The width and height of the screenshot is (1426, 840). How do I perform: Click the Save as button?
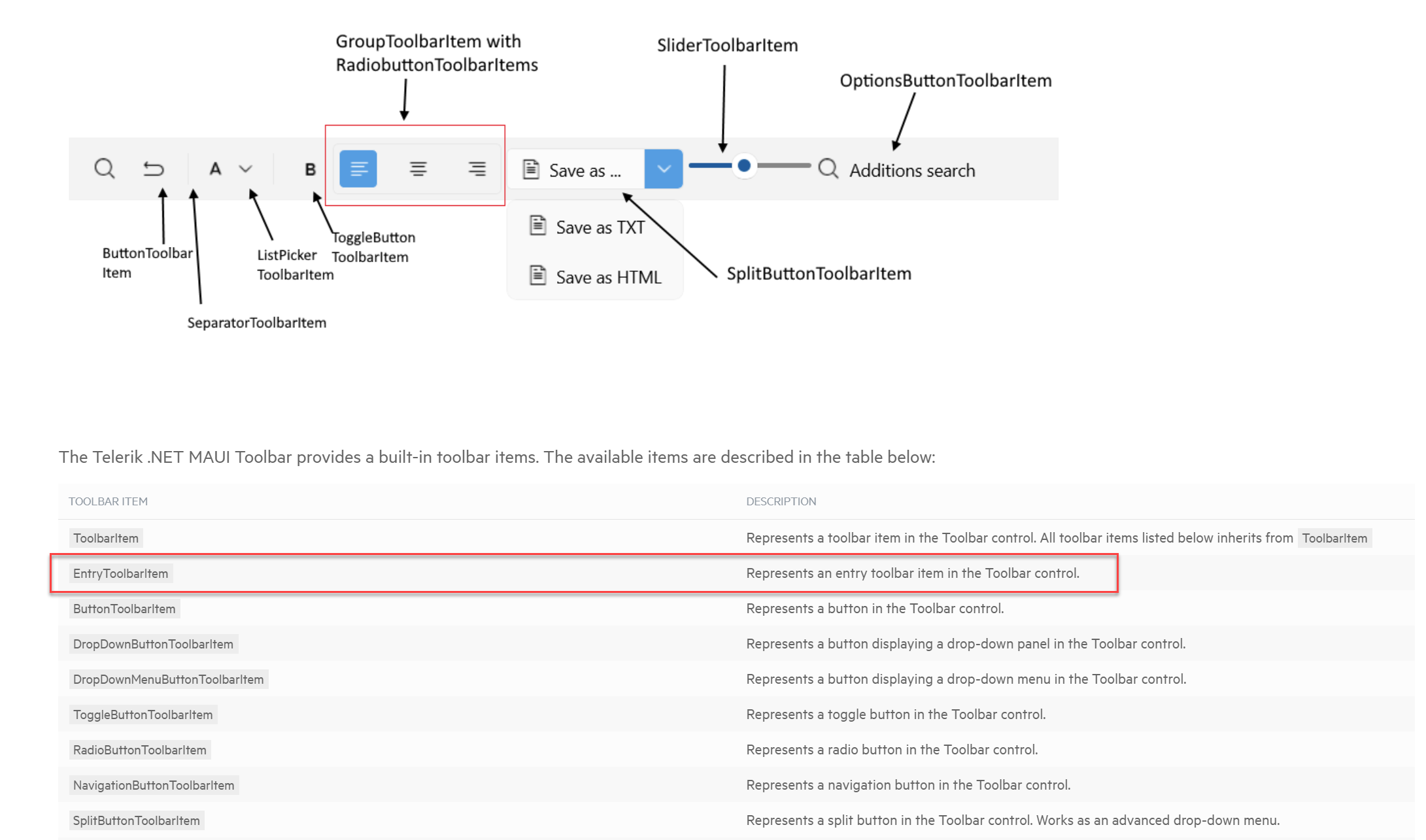[x=575, y=169]
